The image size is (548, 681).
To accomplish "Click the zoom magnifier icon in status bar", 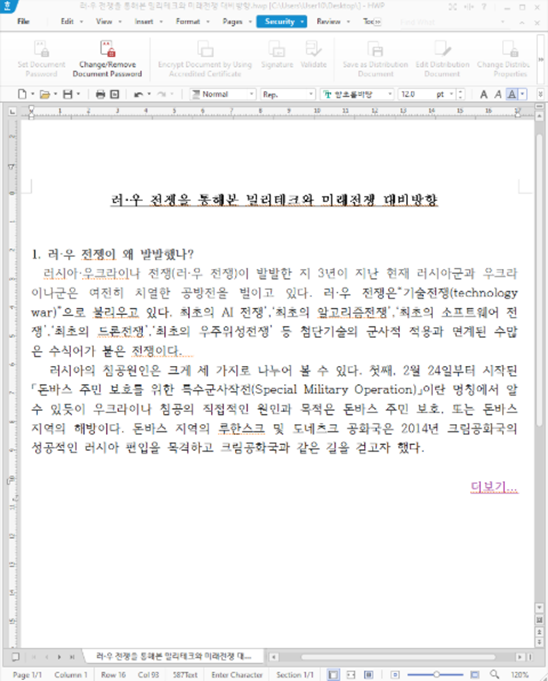I will (x=494, y=674).
